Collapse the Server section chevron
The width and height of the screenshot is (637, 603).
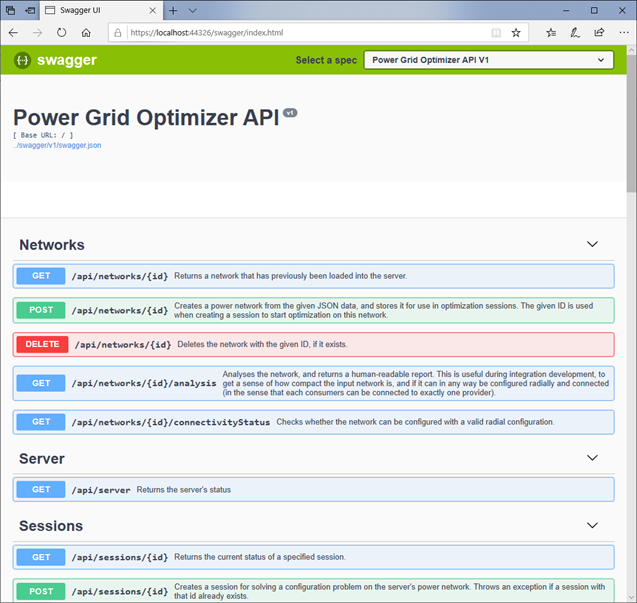592,458
